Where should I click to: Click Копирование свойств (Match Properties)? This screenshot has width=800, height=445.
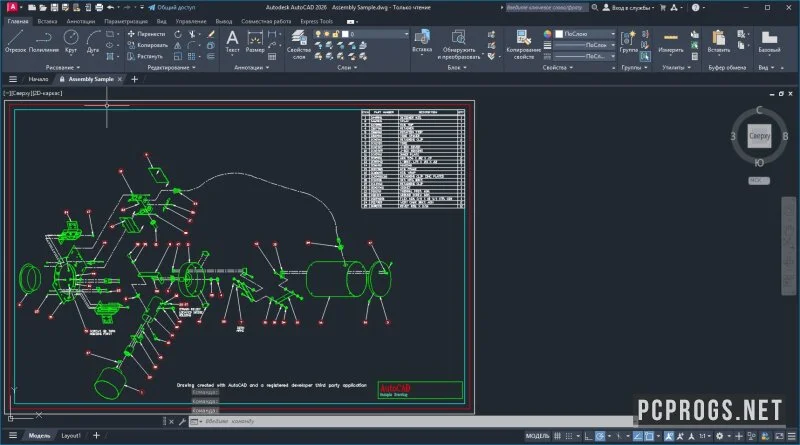(523, 44)
